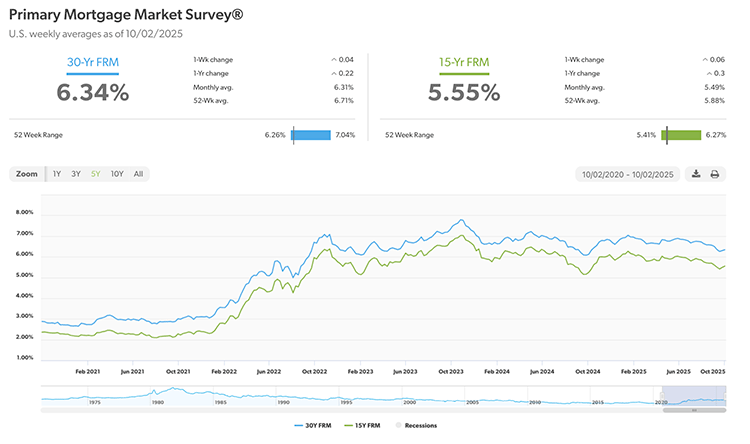
Task: Open the date range 10/02/2020 - 10/02/2025 picker
Action: (630, 174)
